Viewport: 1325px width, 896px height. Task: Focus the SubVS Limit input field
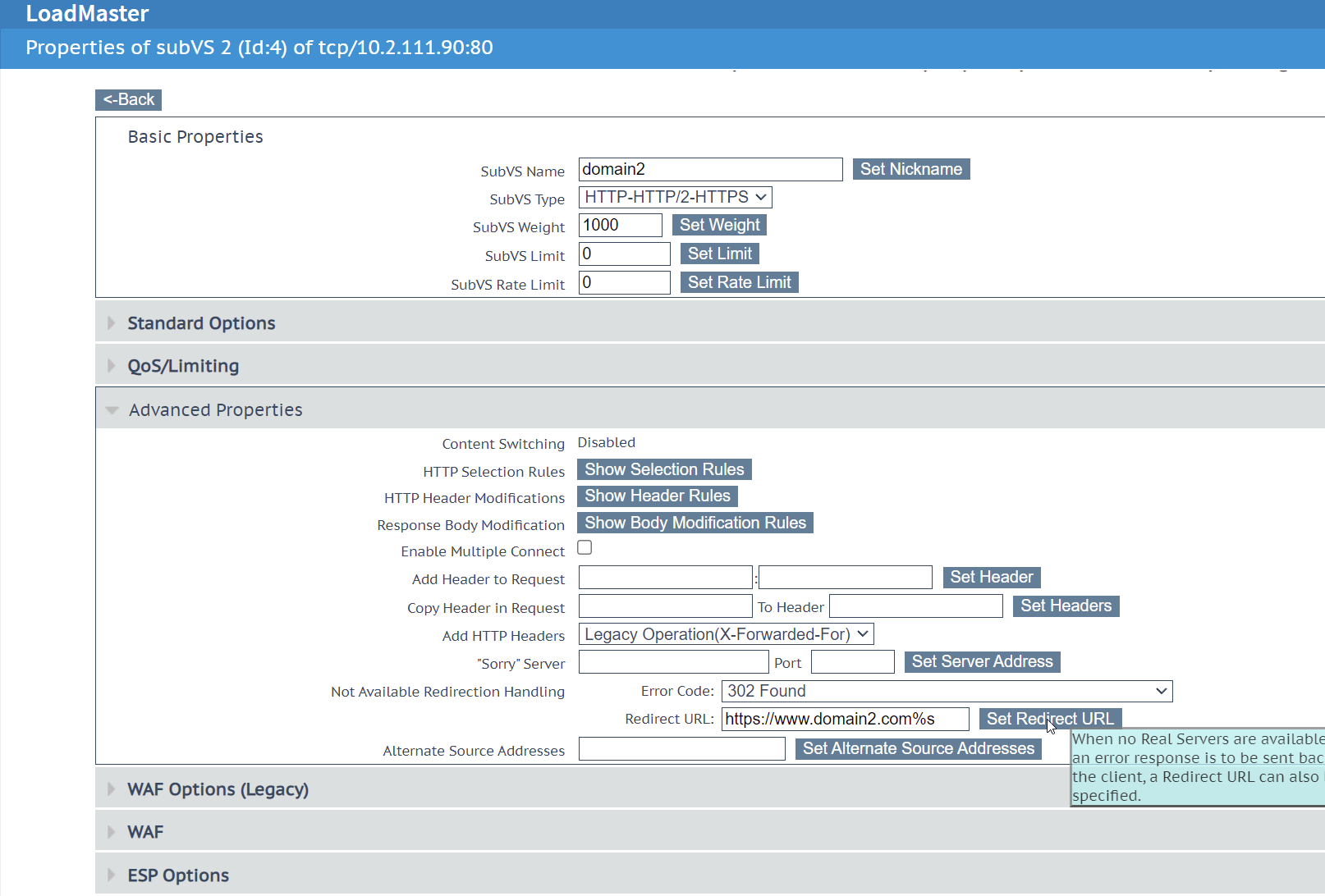(625, 254)
